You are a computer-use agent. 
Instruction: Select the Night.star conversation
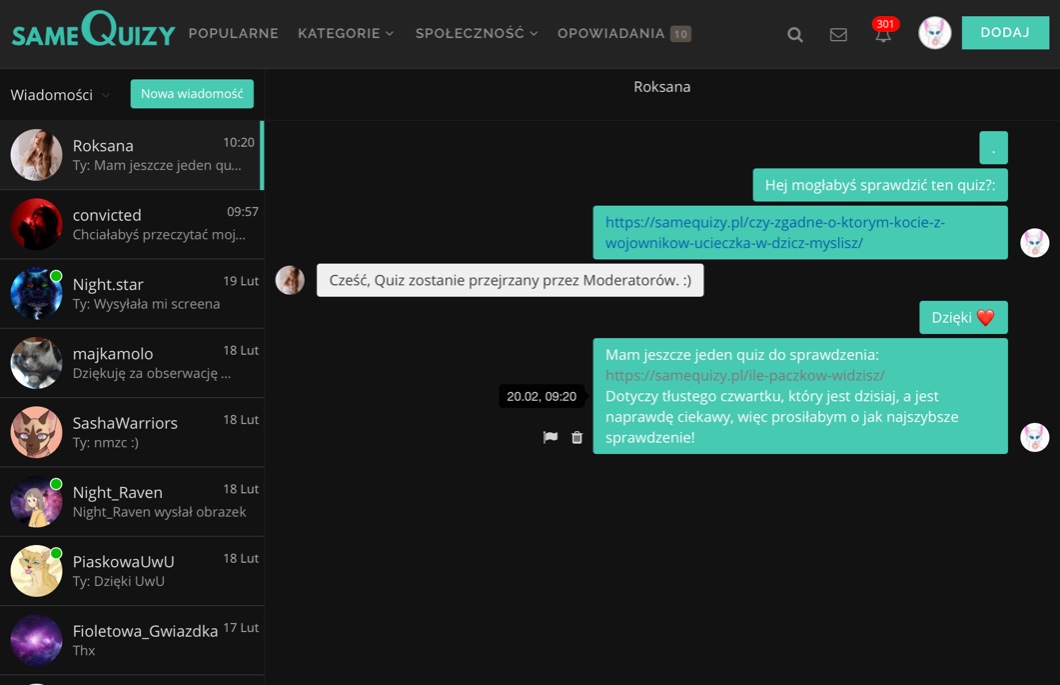coord(131,294)
